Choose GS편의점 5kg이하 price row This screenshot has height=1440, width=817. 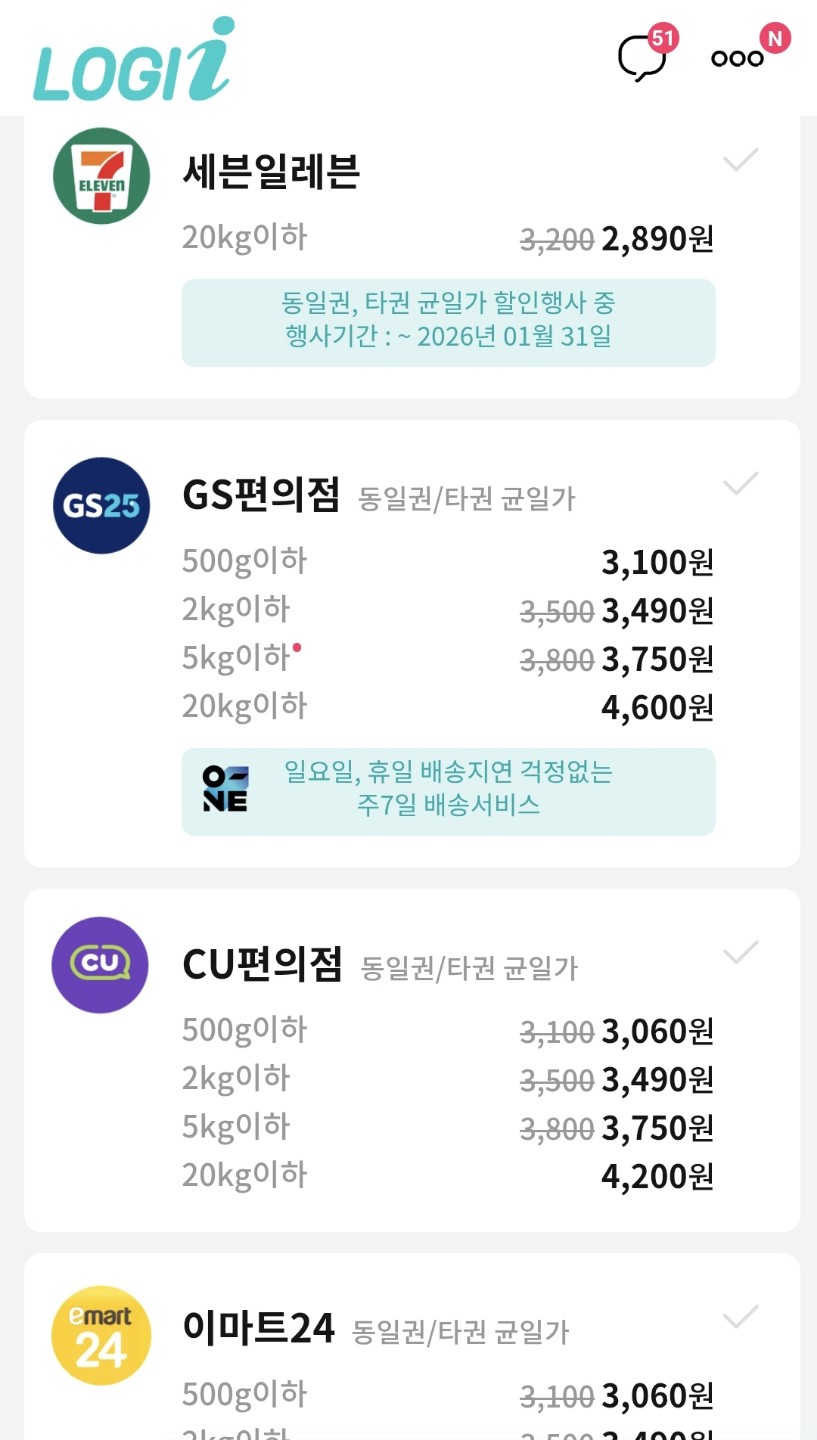click(x=447, y=659)
